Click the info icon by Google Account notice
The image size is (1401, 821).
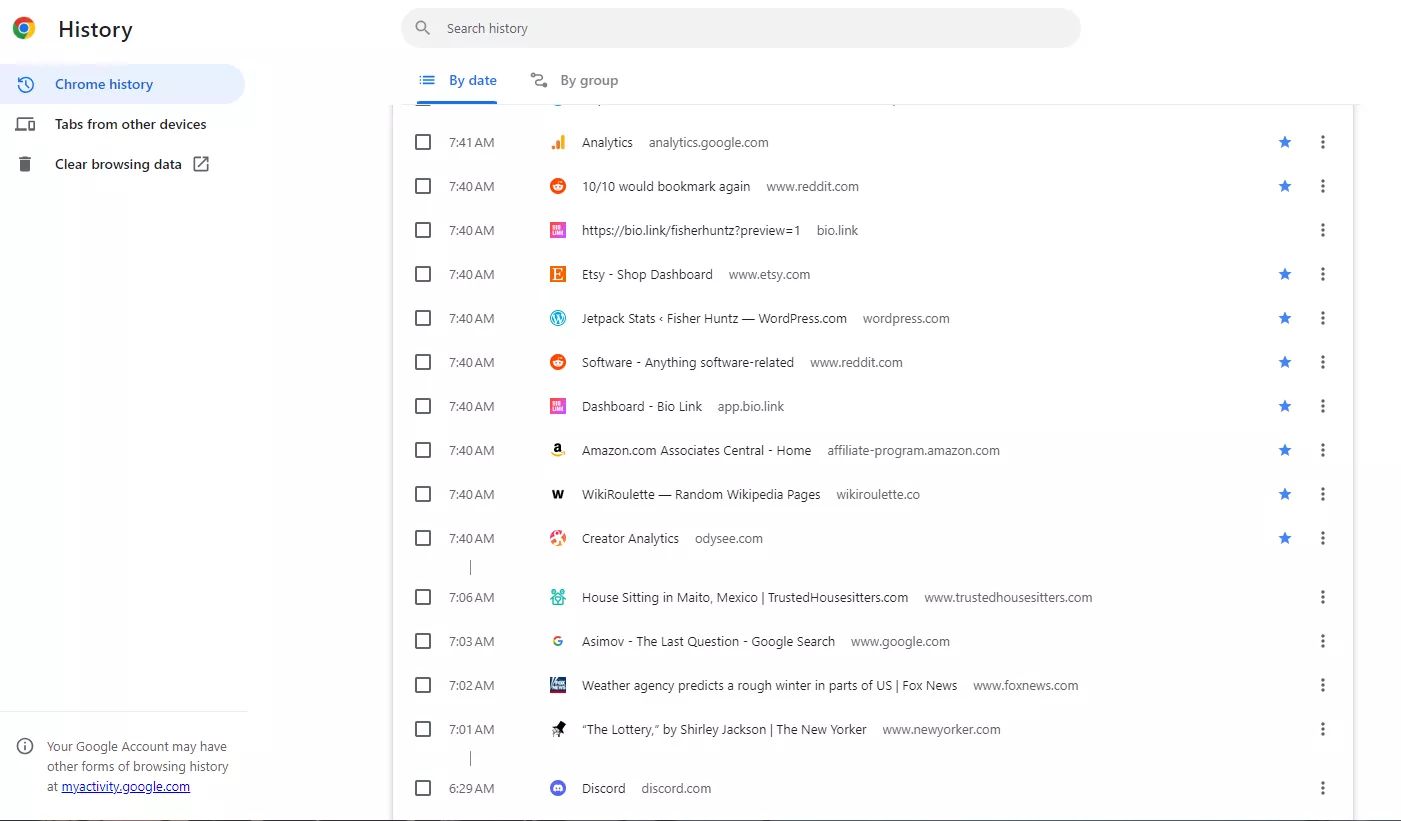coord(25,746)
